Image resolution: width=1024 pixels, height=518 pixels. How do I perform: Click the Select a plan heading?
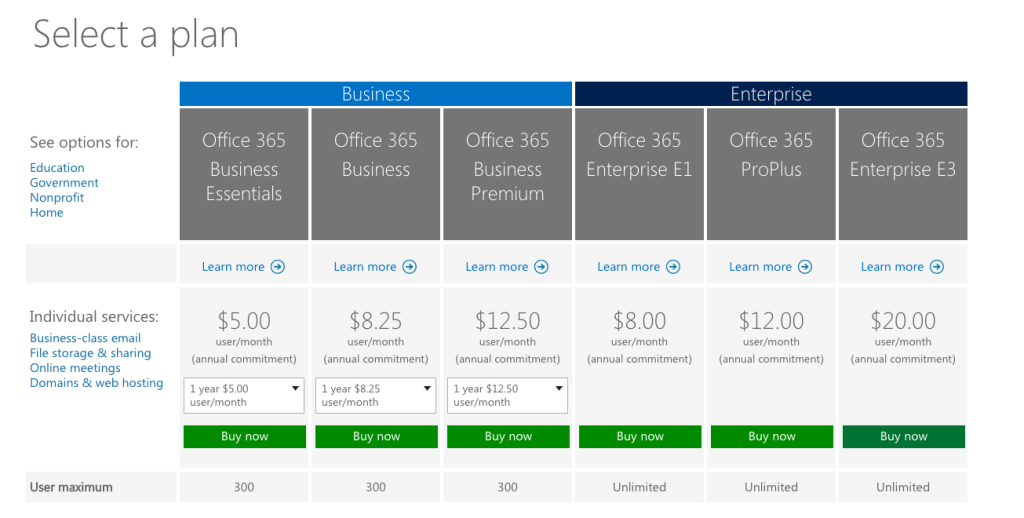tap(136, 35)
